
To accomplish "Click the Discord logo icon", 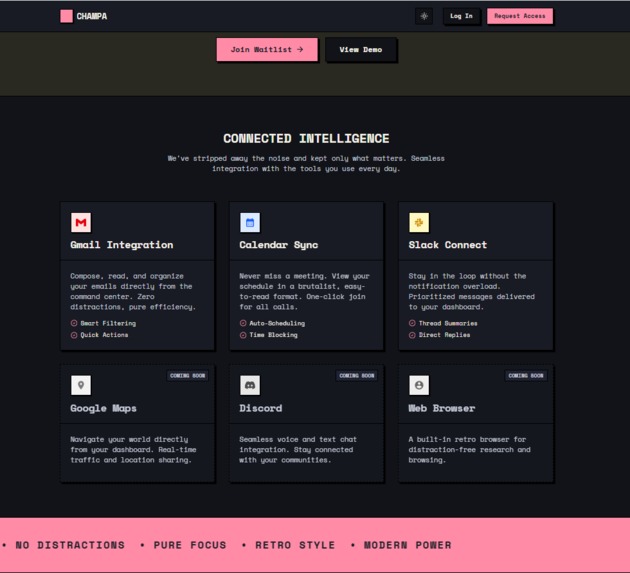I will (250, 385).
